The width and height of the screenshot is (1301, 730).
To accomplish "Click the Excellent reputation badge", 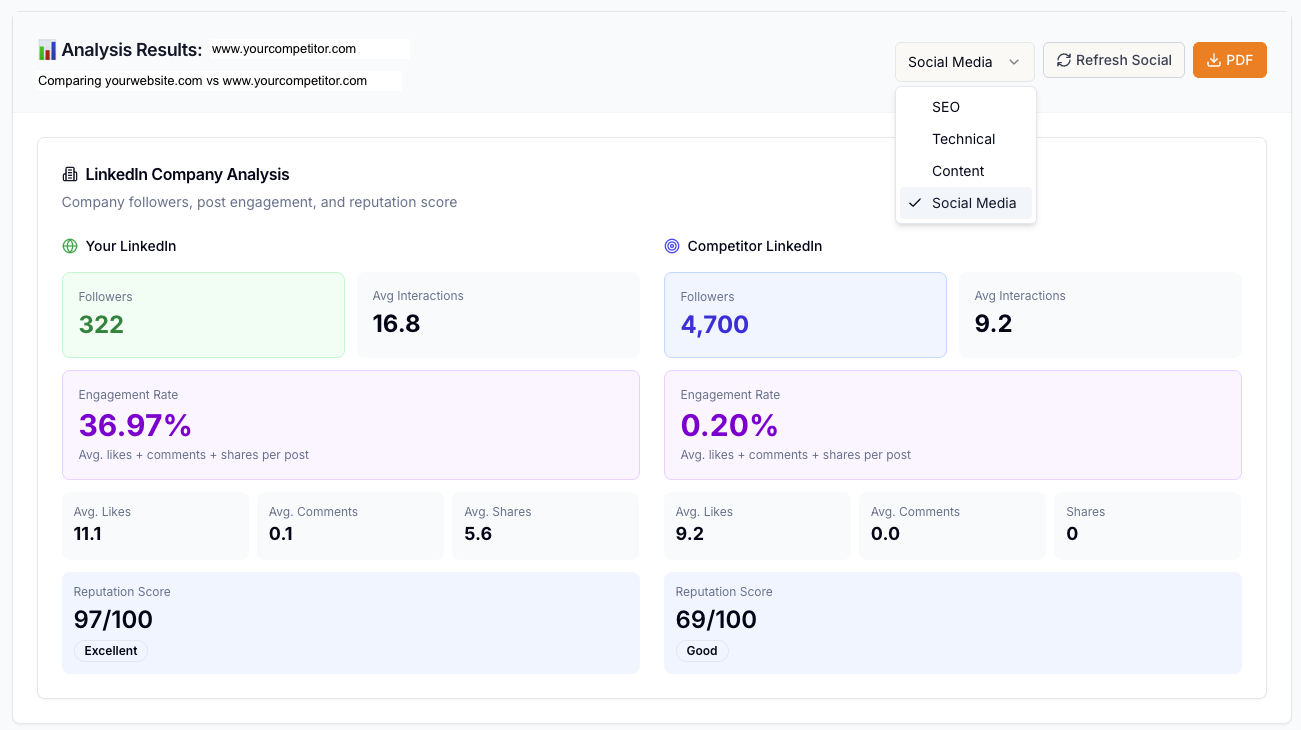I will 110,651.
